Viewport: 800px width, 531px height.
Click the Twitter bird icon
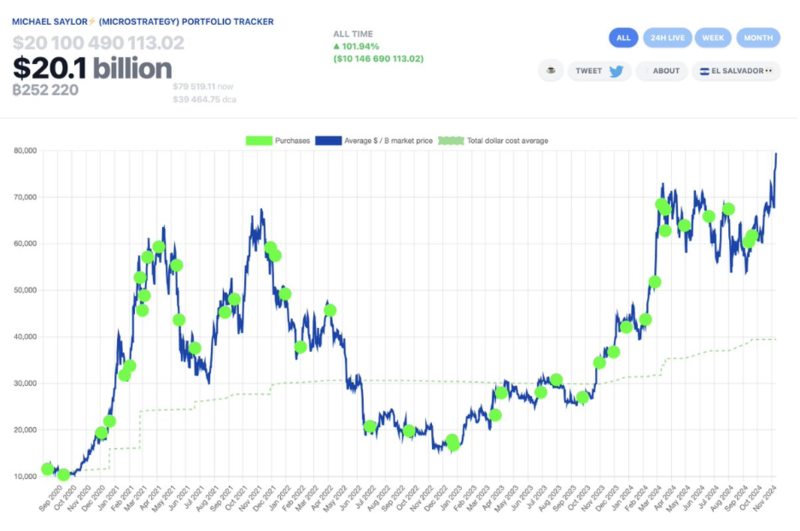(x=616, y=71)
